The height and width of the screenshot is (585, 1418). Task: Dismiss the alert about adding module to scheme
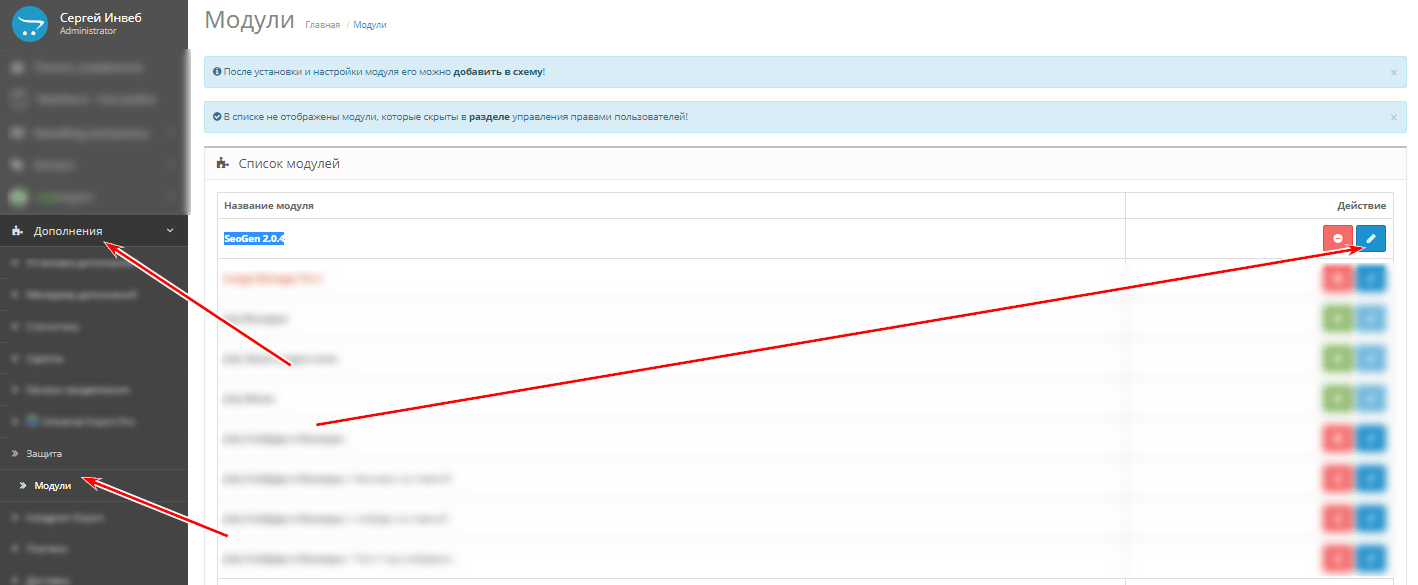(x=1394, y=72)
